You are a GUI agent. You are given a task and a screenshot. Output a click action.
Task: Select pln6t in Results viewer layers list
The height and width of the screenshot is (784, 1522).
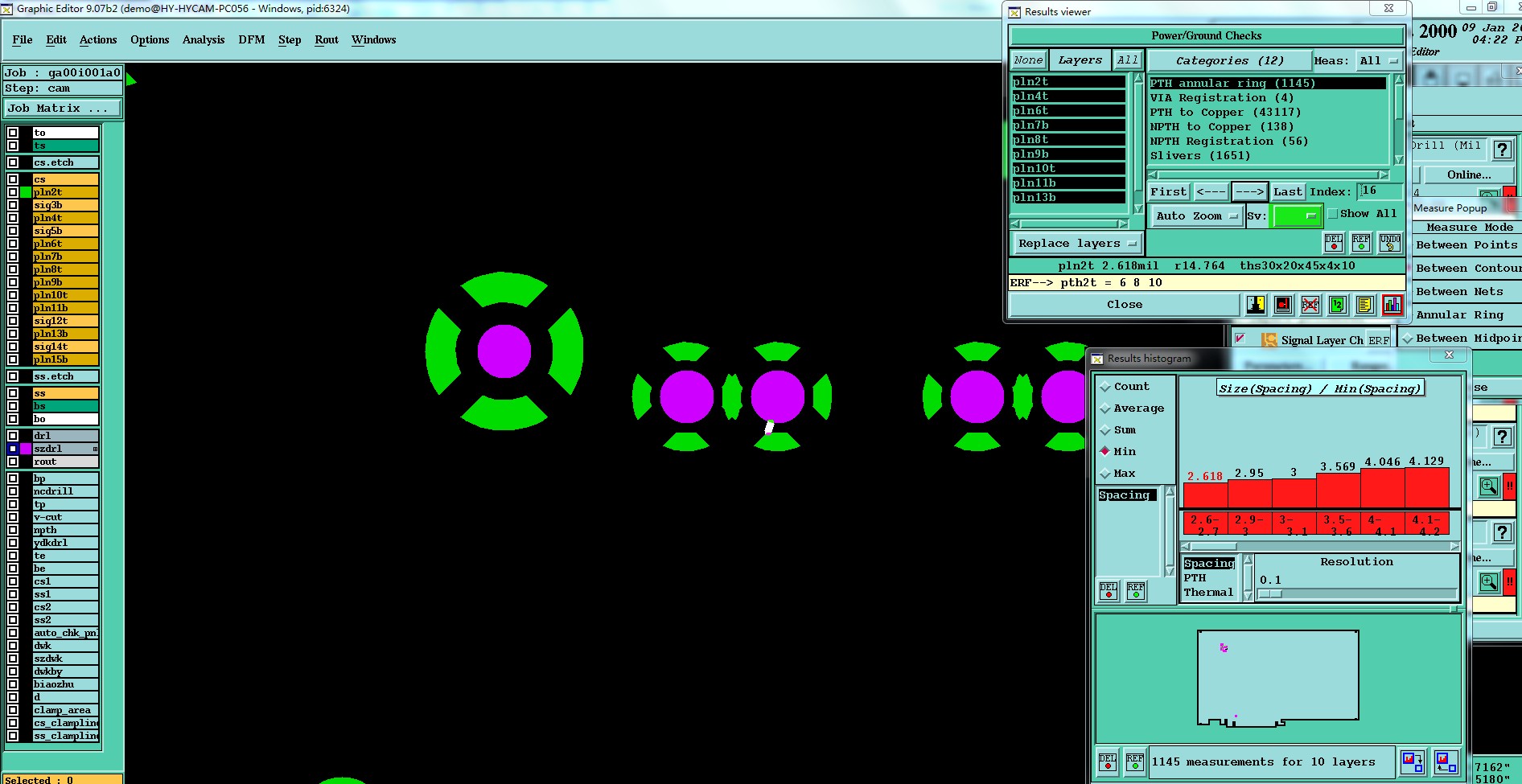[1068, 111]
